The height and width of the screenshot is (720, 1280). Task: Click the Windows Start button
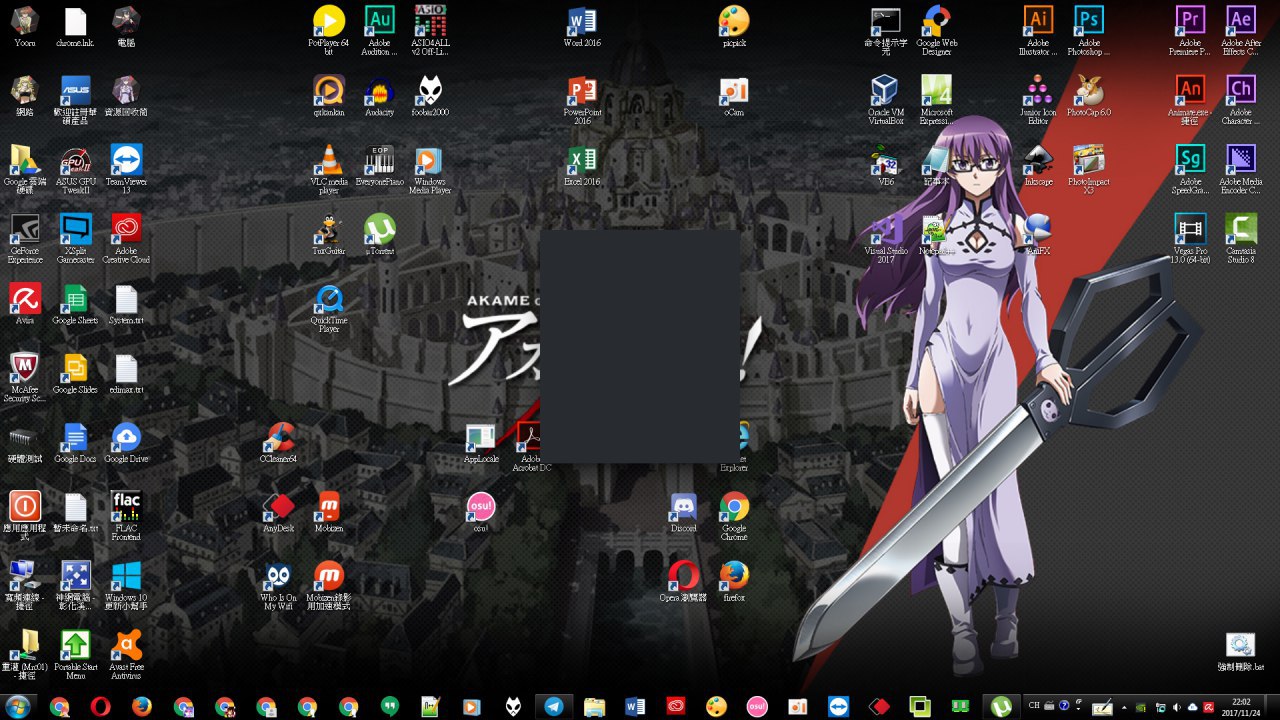(17, 706)
